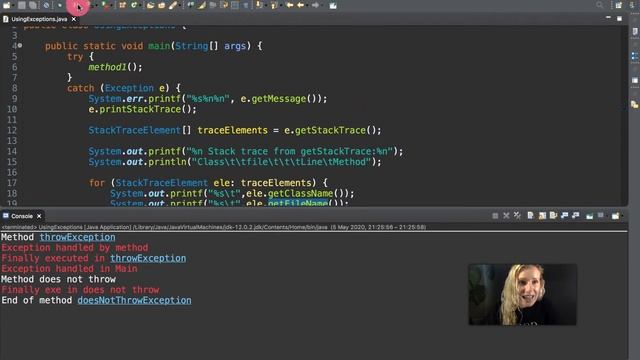Open Outline view icon in right trim

pos(635,56)
